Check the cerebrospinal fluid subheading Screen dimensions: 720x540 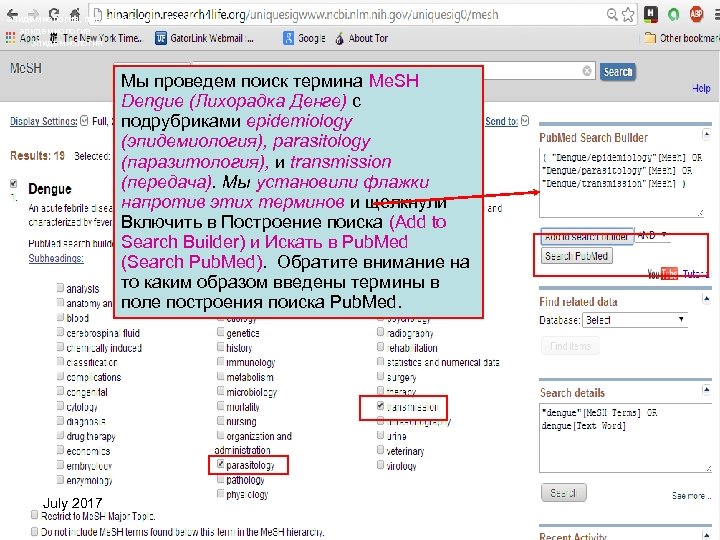coord(60,332)
